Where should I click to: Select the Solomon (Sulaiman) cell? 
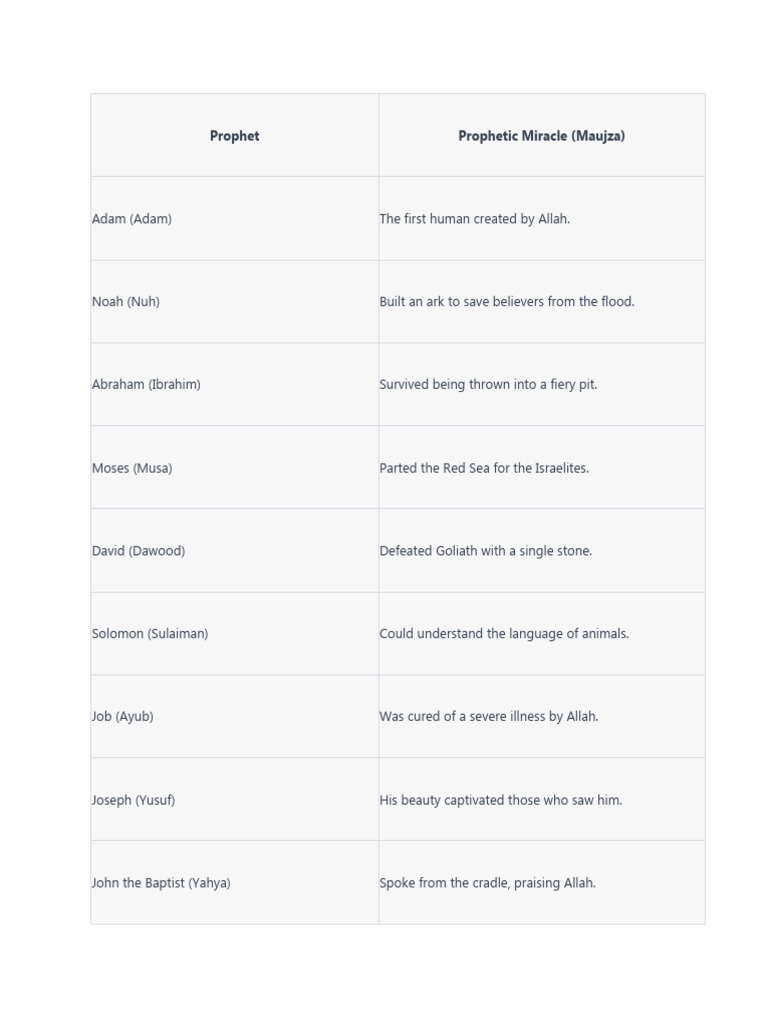150,634
